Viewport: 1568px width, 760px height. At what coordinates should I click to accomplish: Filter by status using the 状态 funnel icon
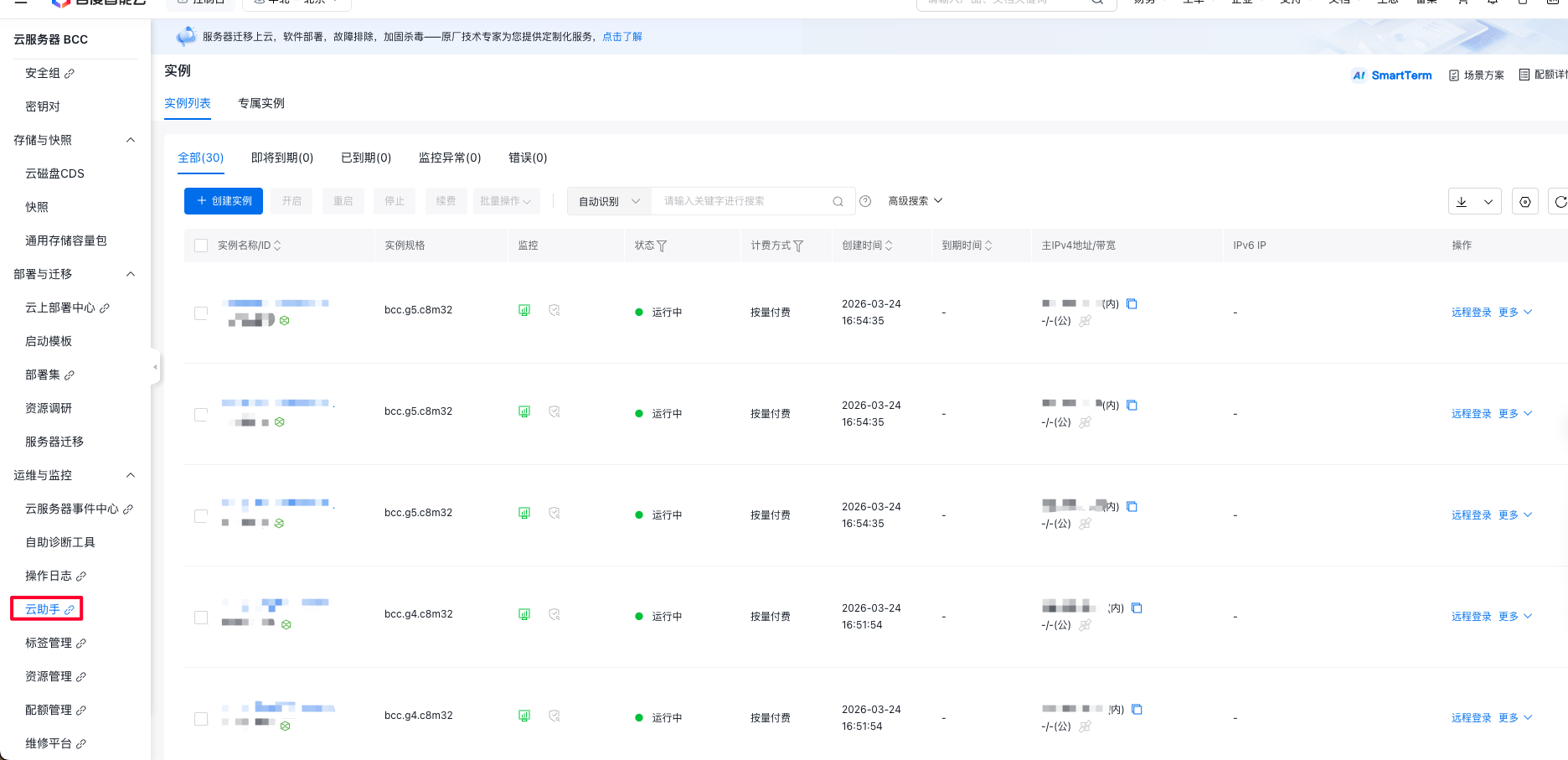click(662, 246)
